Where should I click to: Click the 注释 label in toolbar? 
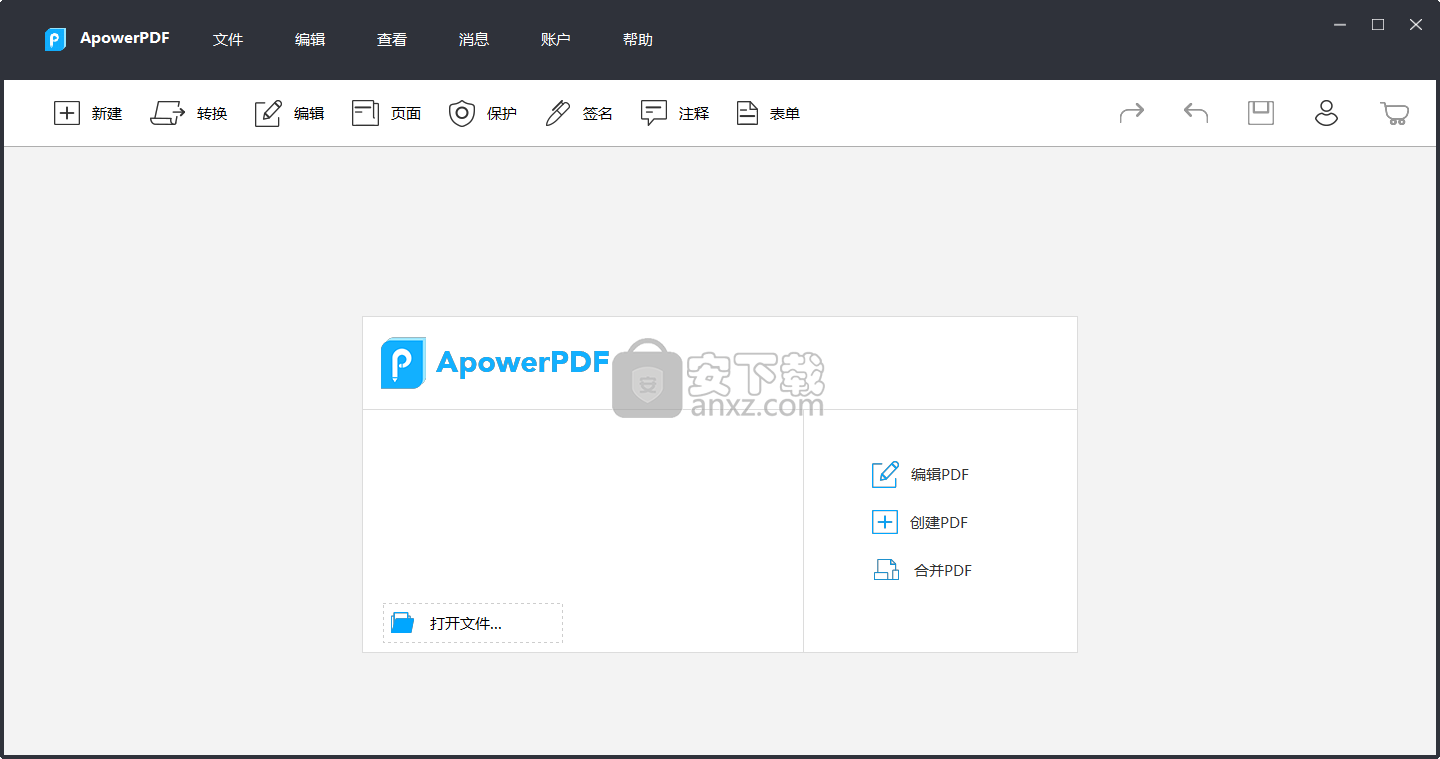694,114
